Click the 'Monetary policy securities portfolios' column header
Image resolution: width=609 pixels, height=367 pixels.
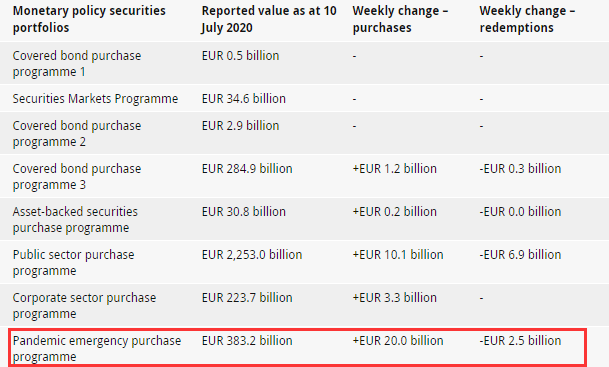tap(89, 19)
